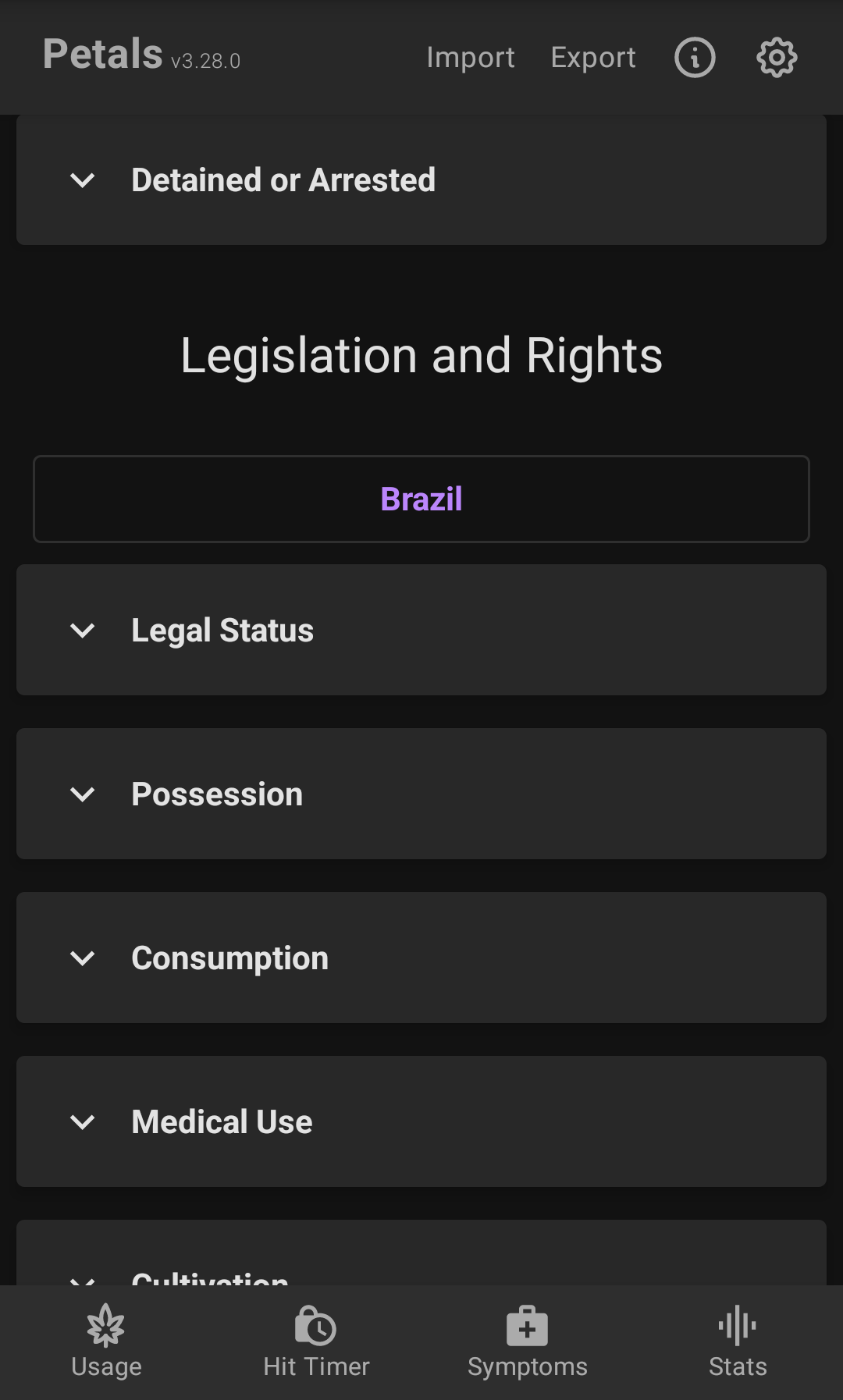Tap the Usage cannabis leaf icon
843x1400 pixels.
pyautogui.click(x=106, y=1326)
